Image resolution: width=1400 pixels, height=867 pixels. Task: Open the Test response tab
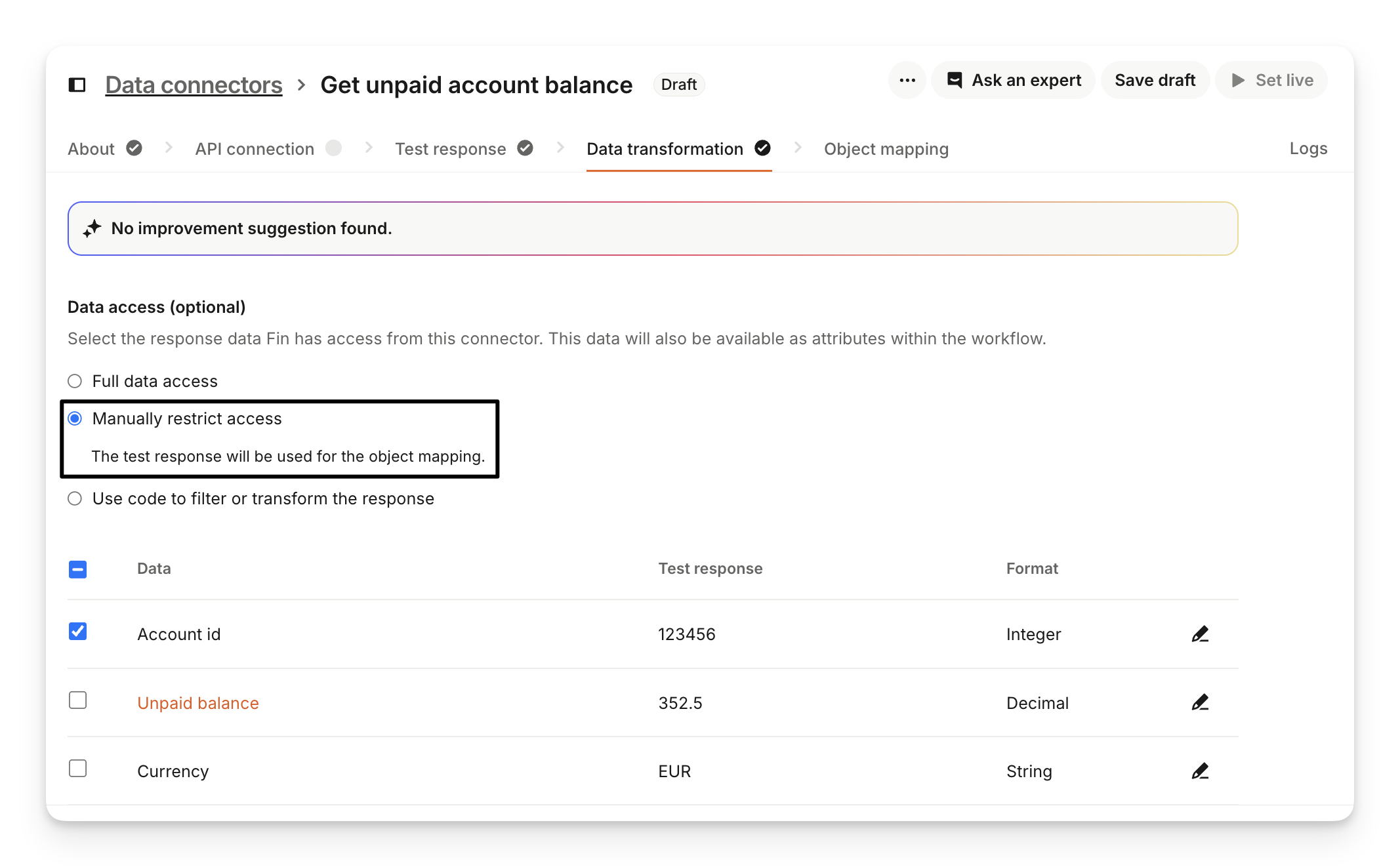(451, 149)
